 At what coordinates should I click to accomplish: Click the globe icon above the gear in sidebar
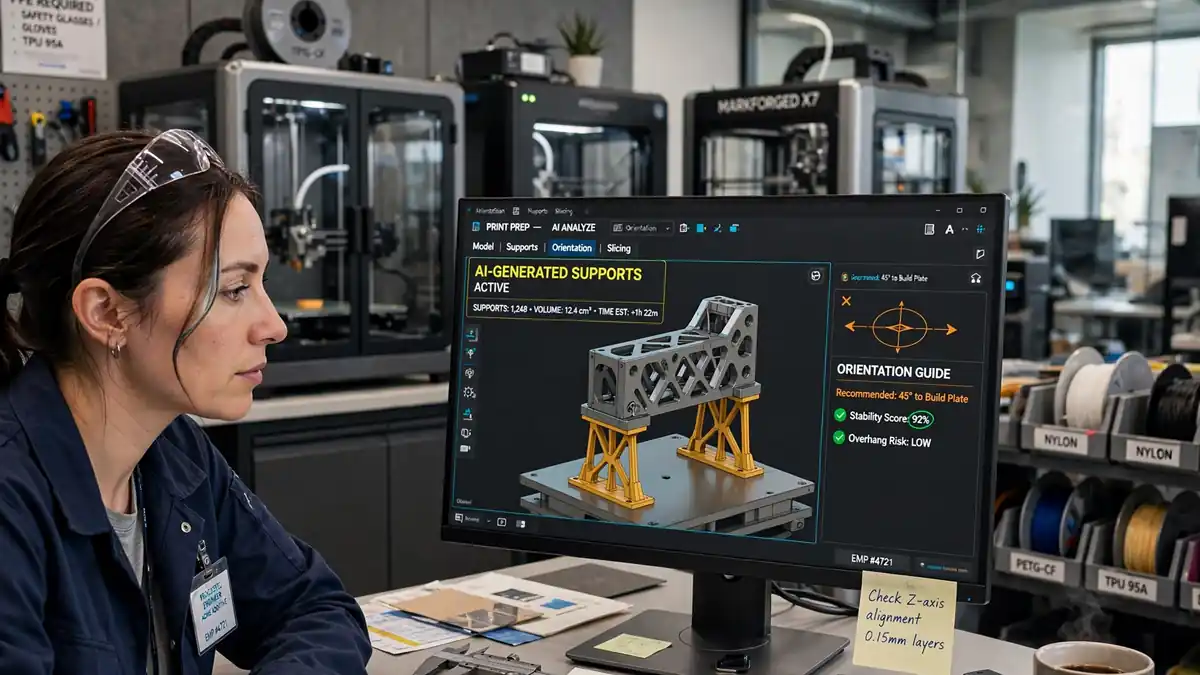(x=470, y=373)
